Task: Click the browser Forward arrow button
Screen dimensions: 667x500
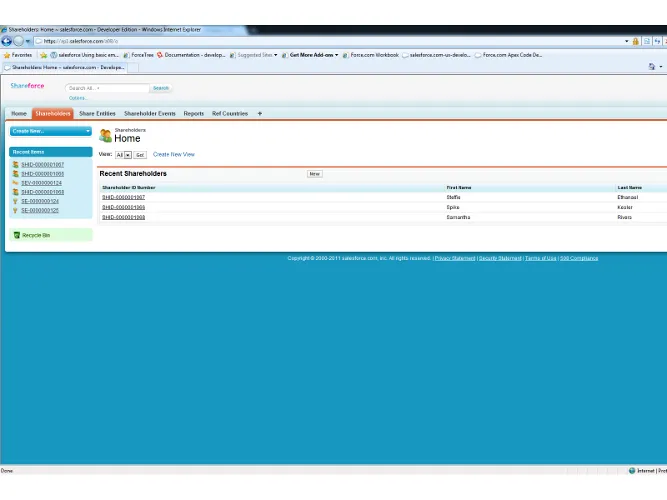Action: click(18, 41)
